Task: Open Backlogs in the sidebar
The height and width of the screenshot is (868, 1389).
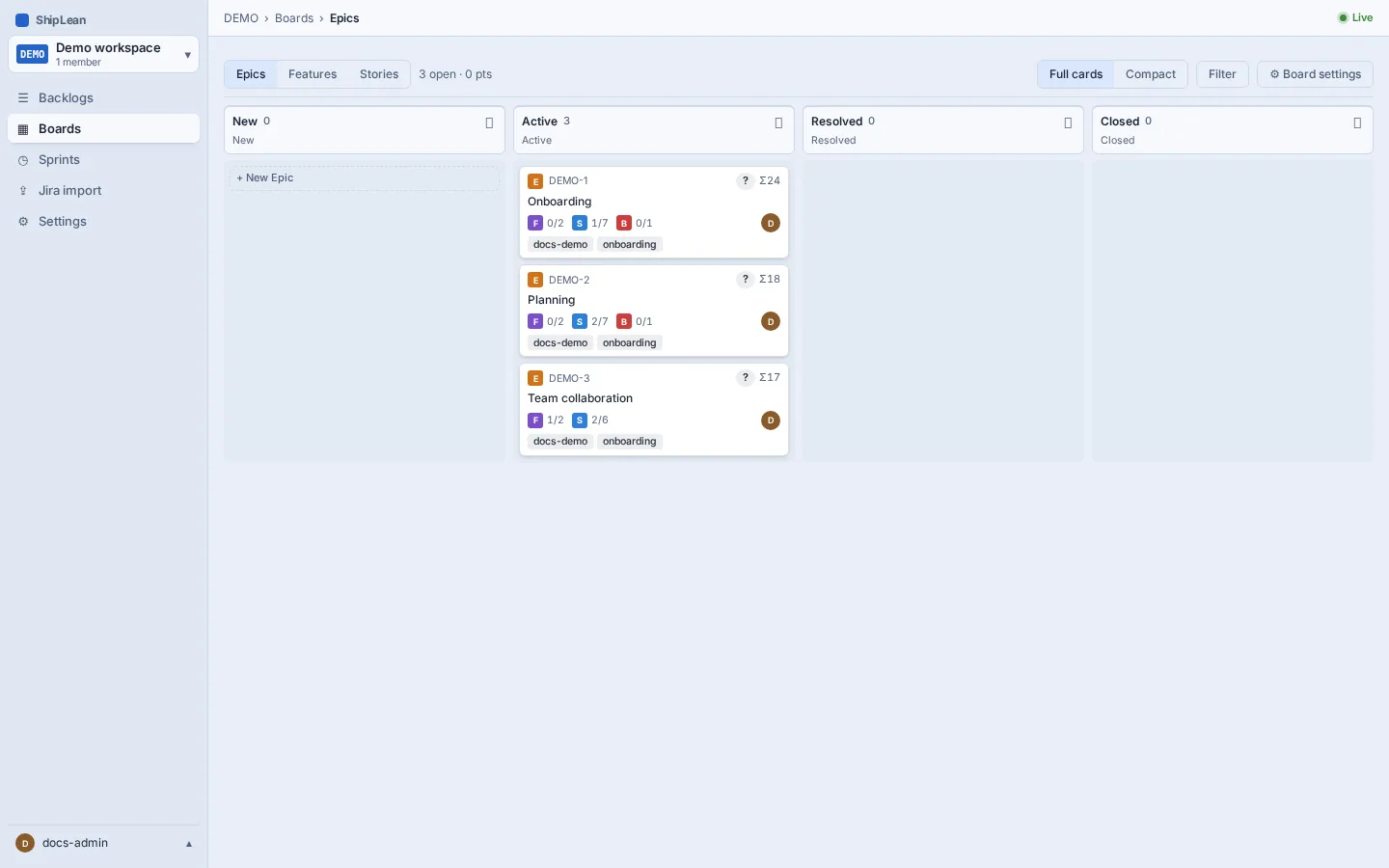Action: click(103, 98)
